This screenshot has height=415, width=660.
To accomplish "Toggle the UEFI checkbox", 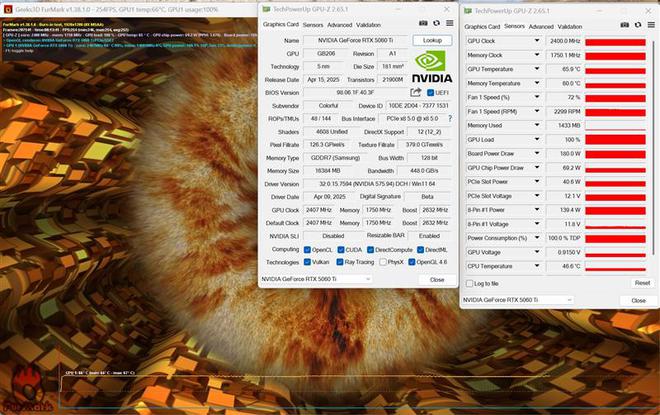I will pyautogui.click(x=430, y=92).
